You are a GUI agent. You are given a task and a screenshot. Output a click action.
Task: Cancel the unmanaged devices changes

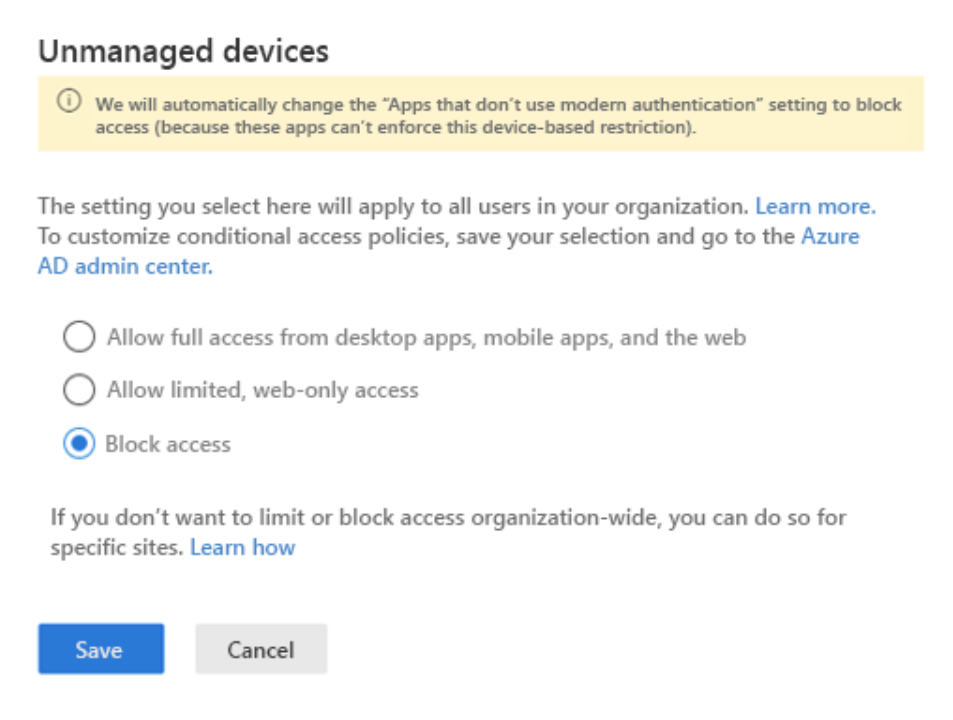(260, 650)
